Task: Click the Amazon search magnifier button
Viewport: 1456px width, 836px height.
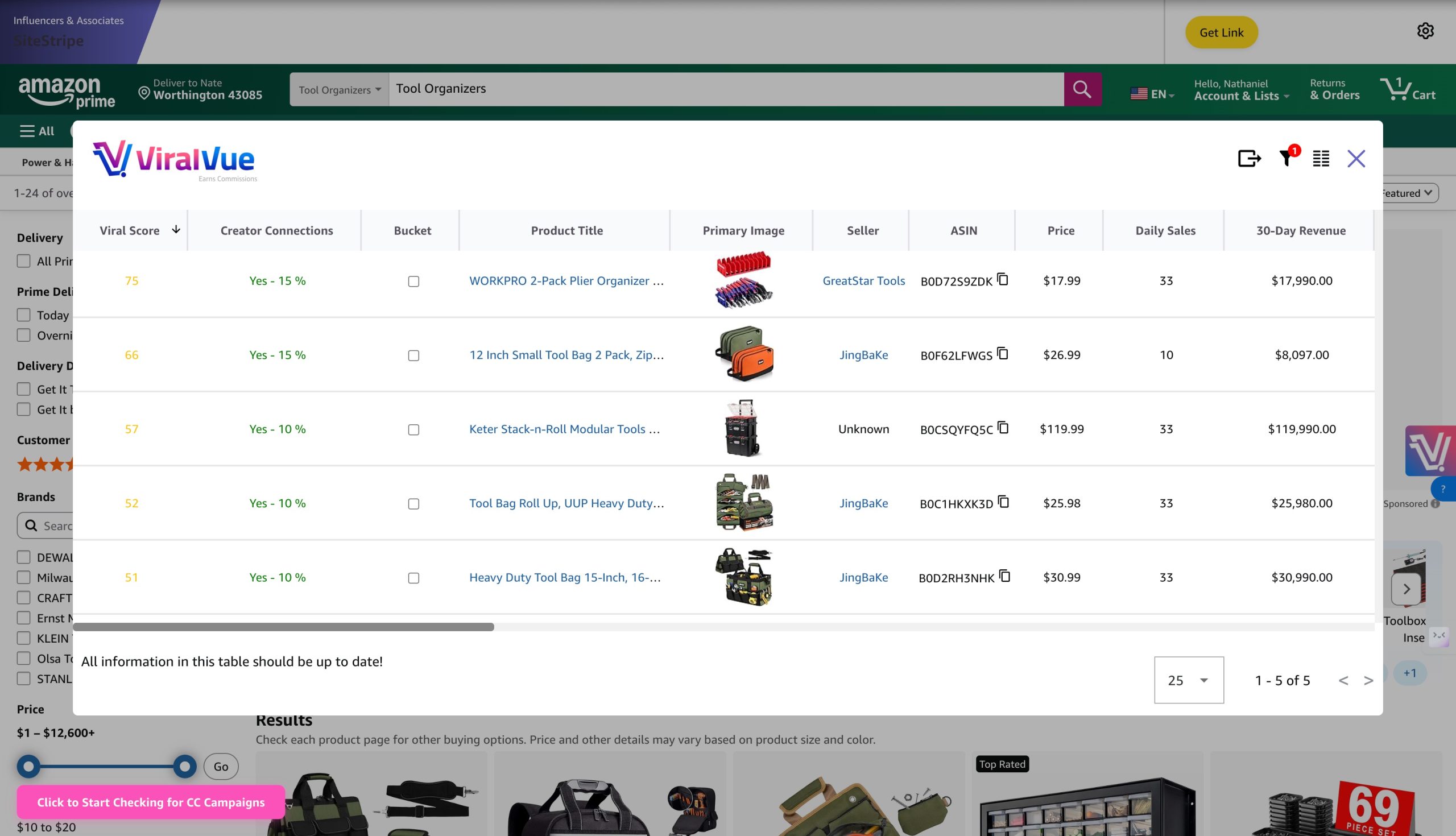Action: [1082, 89]
